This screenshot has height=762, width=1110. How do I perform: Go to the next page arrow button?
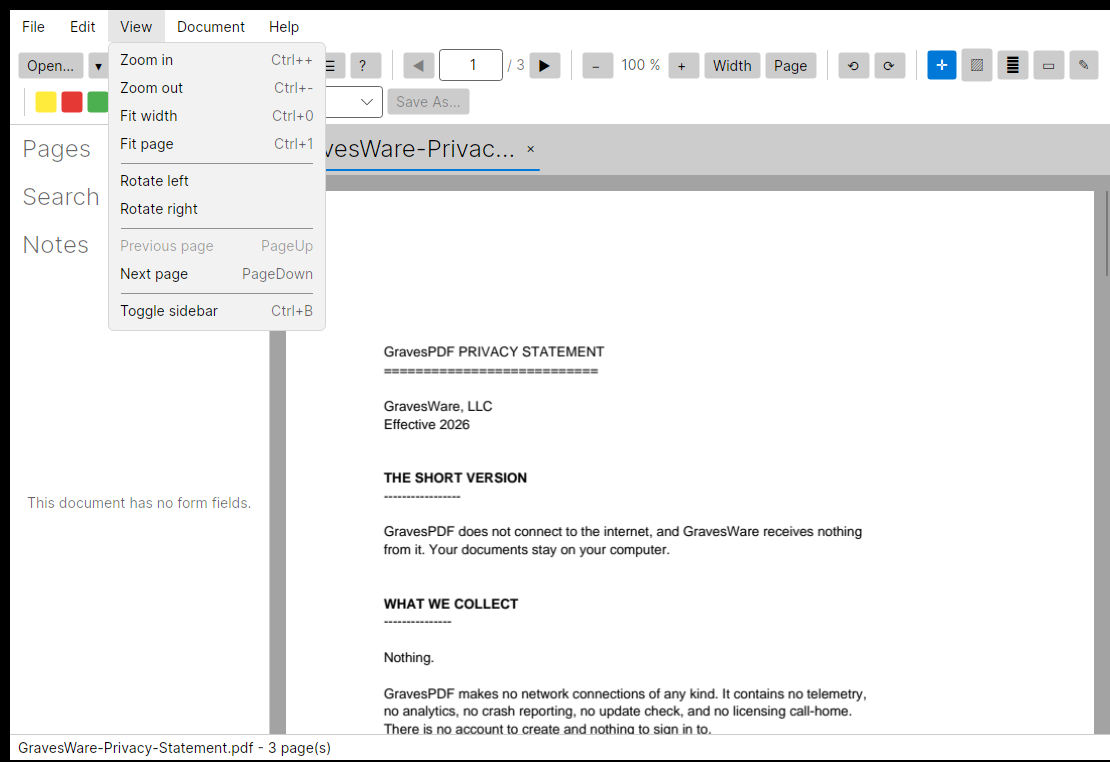pos(544,66)
